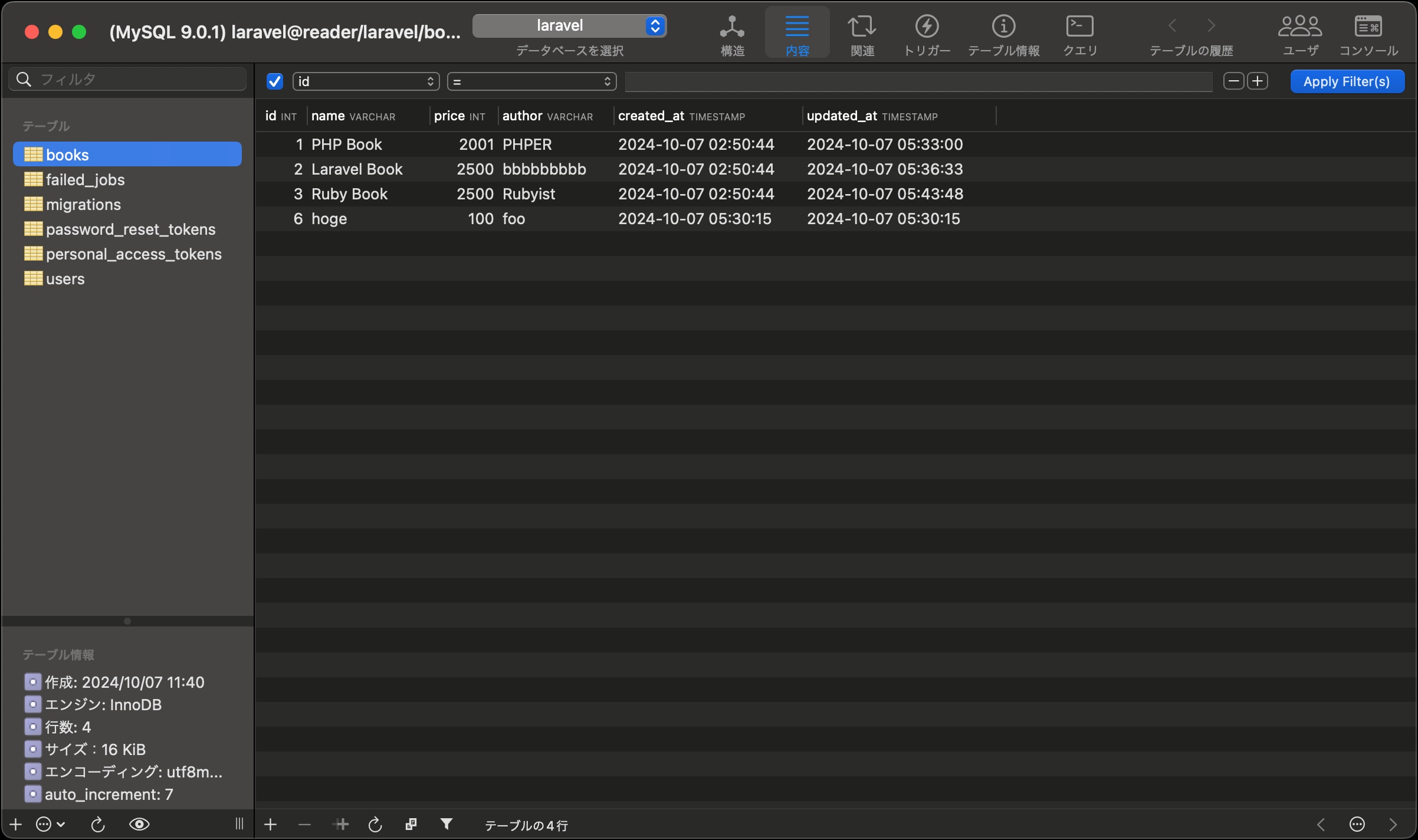The image size is (1418, 840).
Task: Add filter rule with plus button
Action: click(1257, 81)
